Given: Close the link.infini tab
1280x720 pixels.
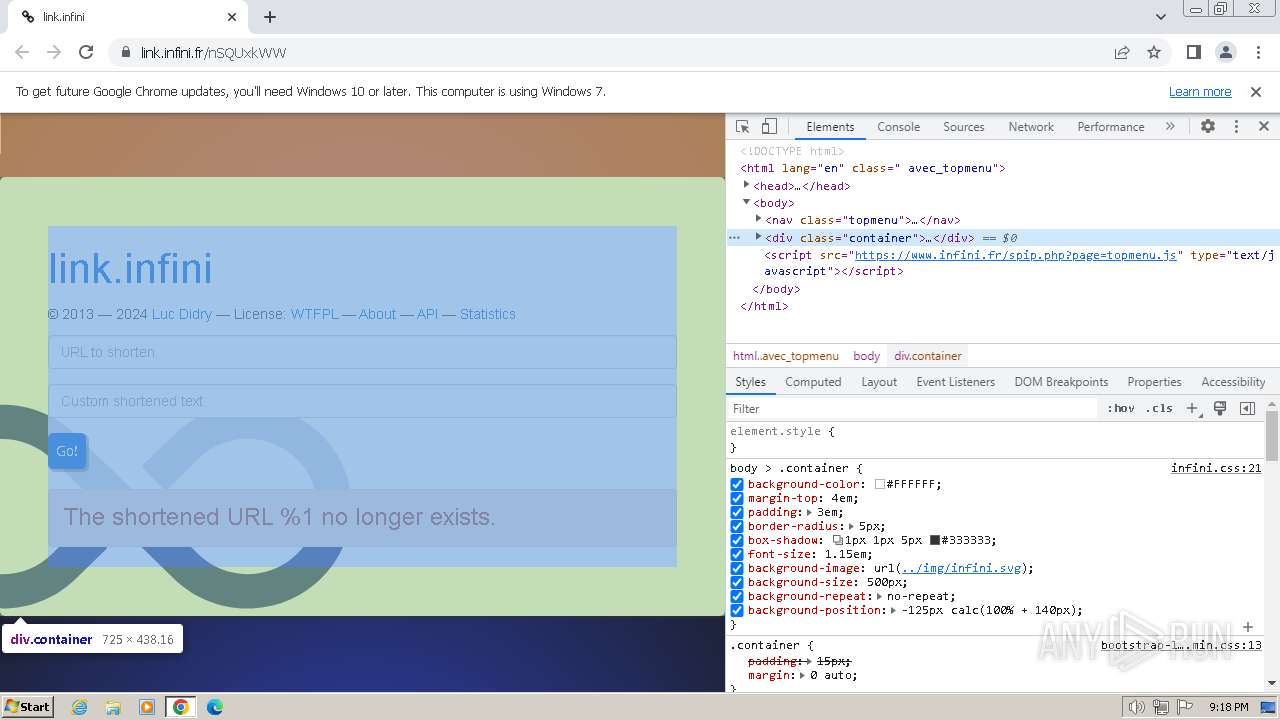Looking at the screenshot, I should (x=232, y=17).
